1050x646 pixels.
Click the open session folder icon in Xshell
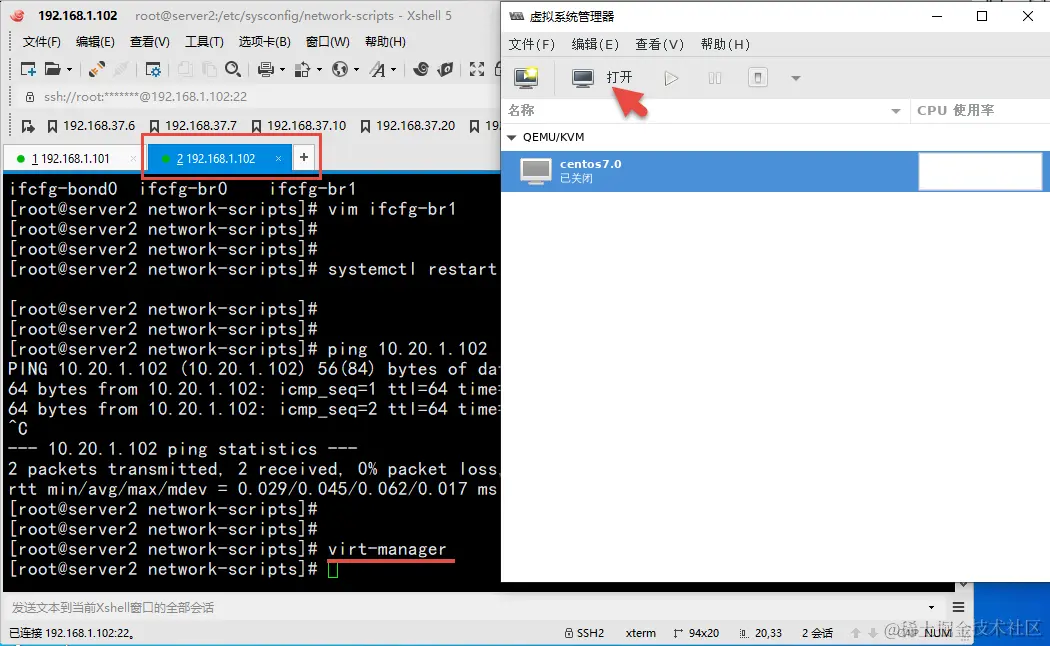click(52, 69)
